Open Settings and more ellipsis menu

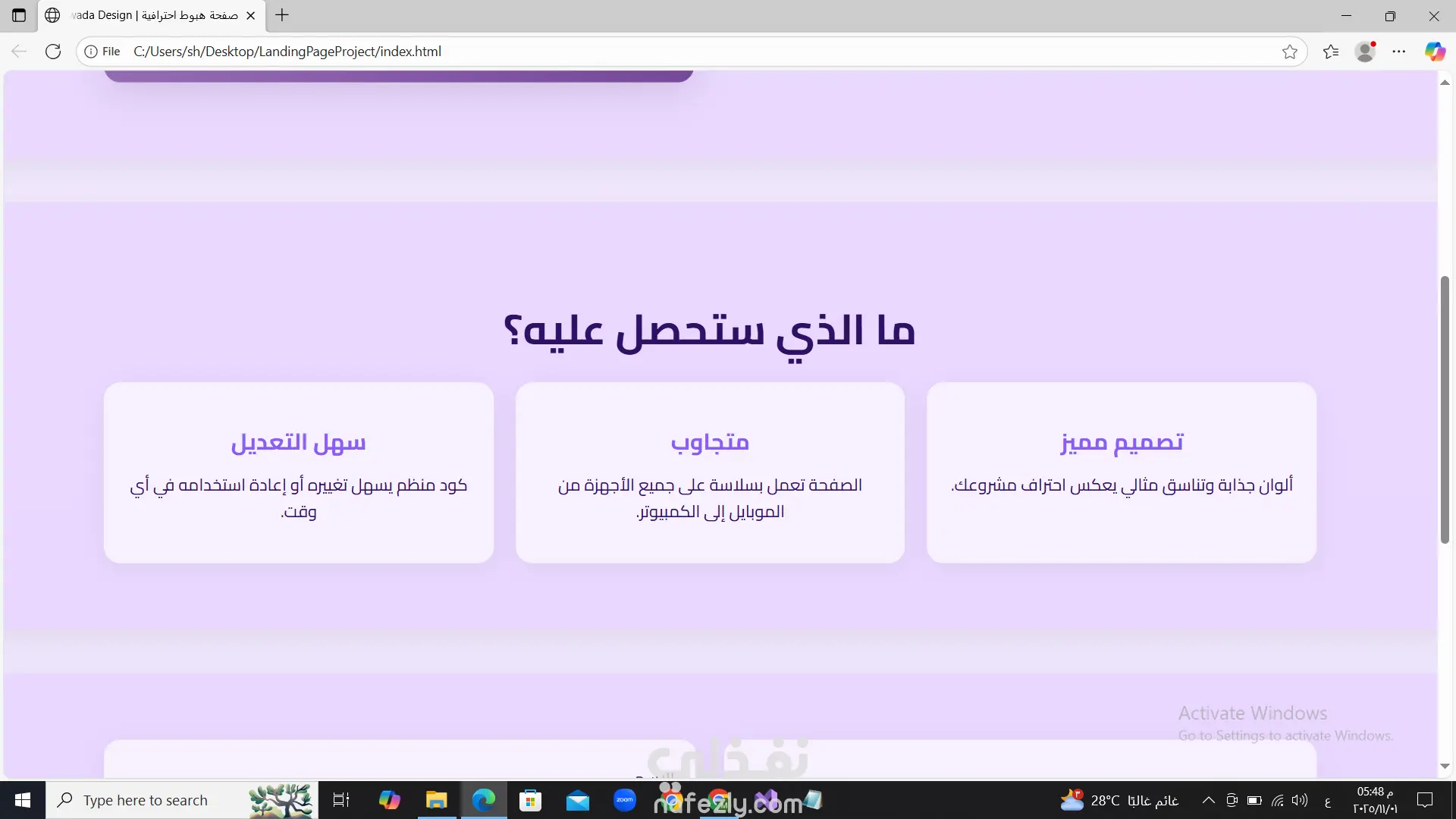coord(1399,52)
